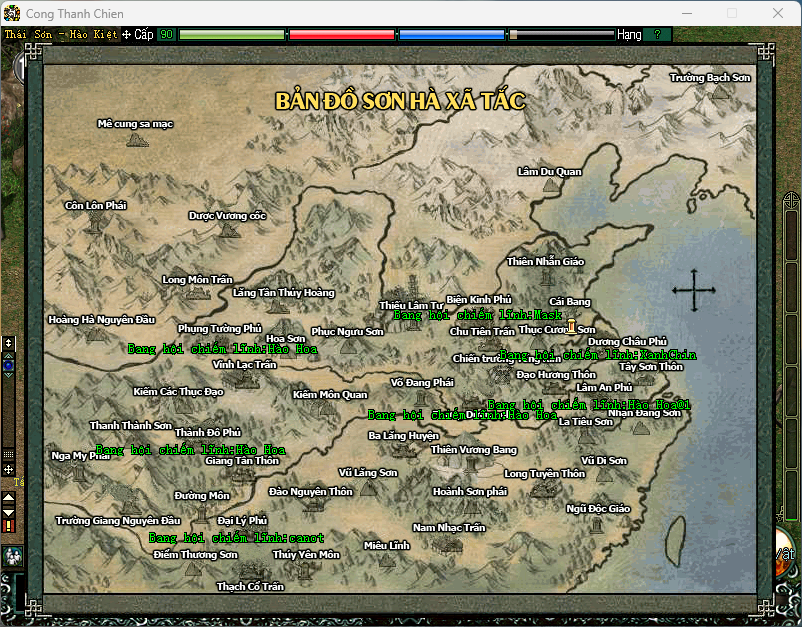Click the Dược Vương cốc map icon
Viewport: 802px width, 627px height.
[x=229, y=230]
